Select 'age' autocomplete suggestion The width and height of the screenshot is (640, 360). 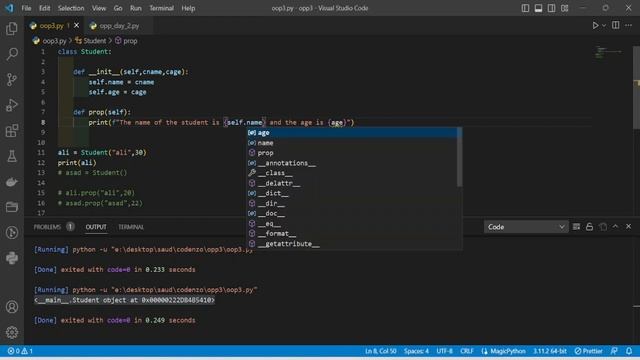[352, 133]
